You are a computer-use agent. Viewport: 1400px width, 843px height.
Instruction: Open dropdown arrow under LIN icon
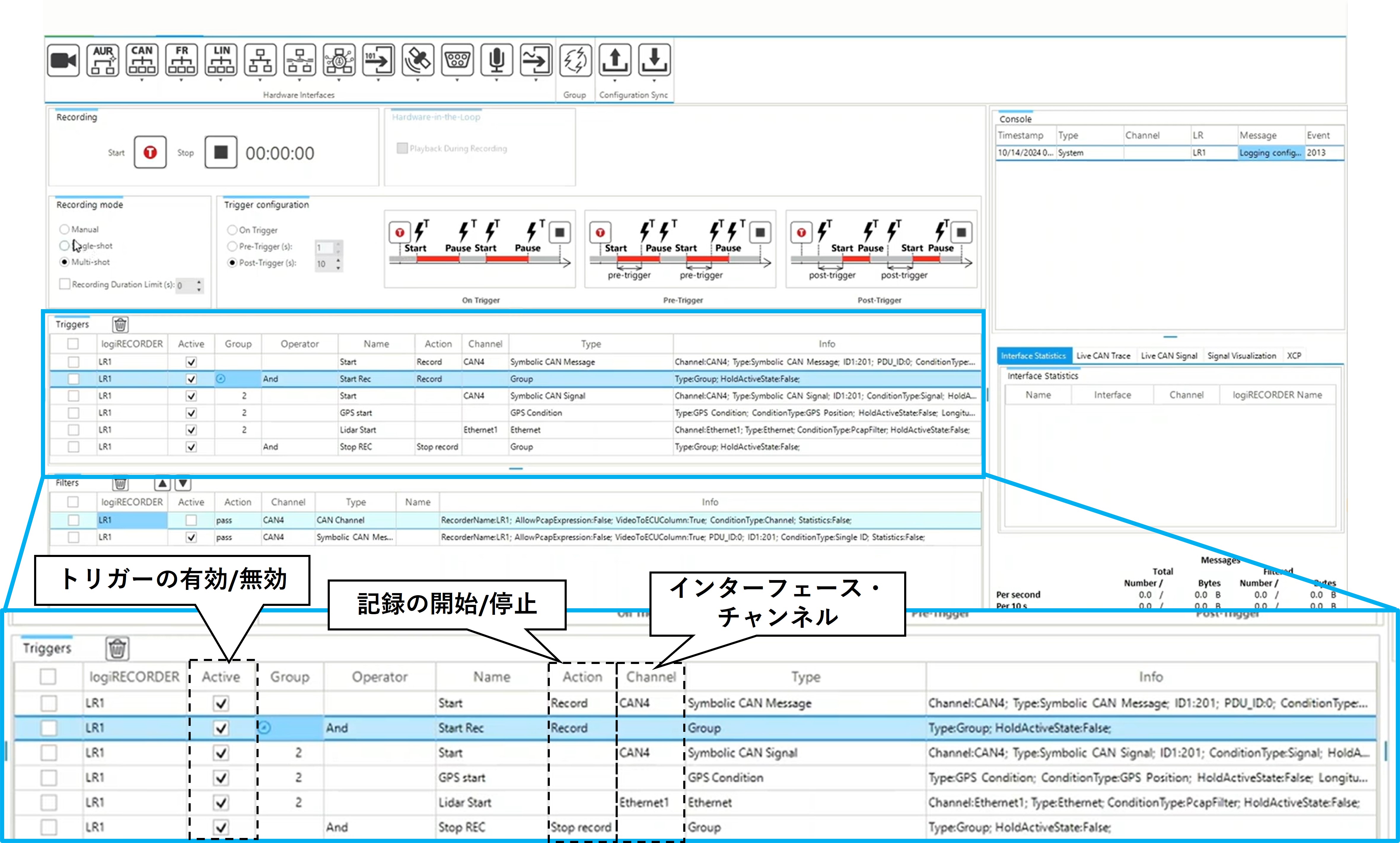tap(221, 81)
